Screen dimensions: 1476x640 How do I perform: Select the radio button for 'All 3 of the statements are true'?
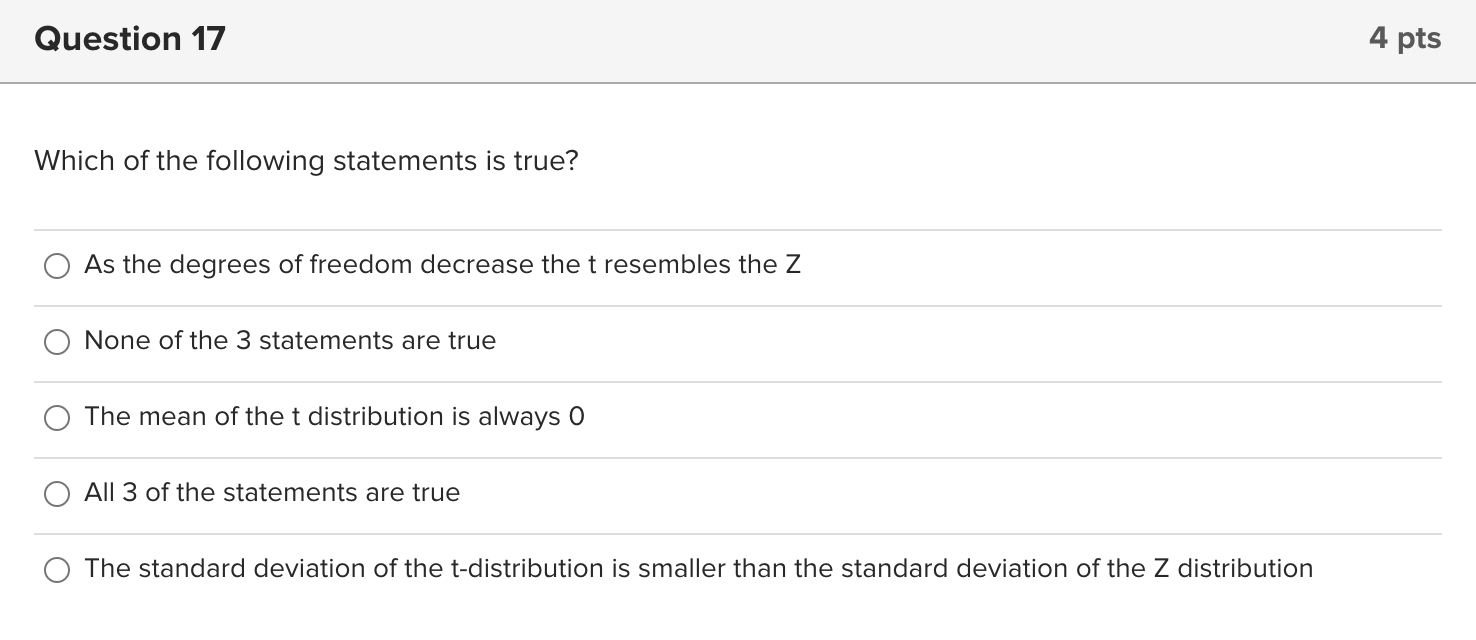click(56, 493)
